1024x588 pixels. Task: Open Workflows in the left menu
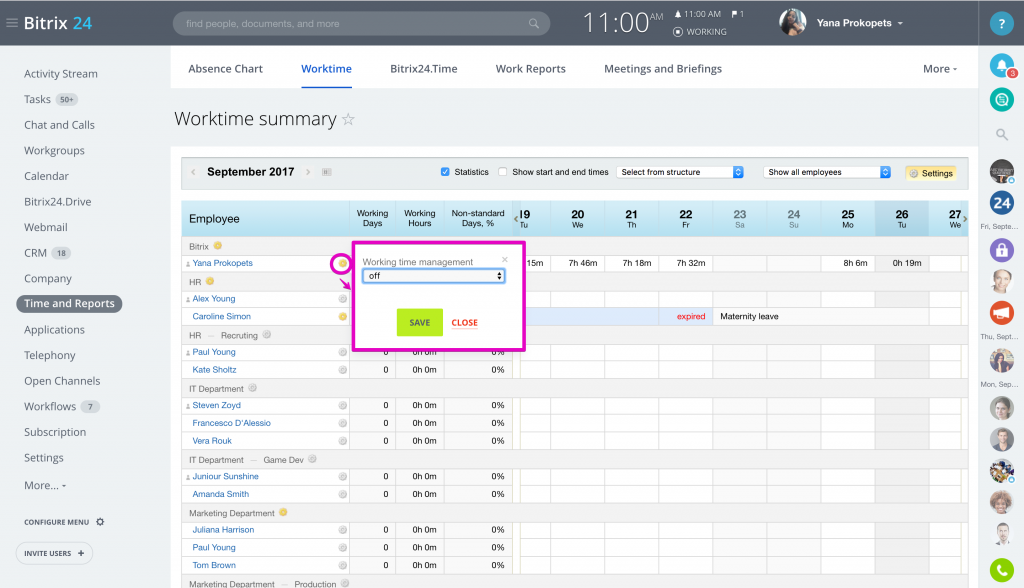coord(50,406)
